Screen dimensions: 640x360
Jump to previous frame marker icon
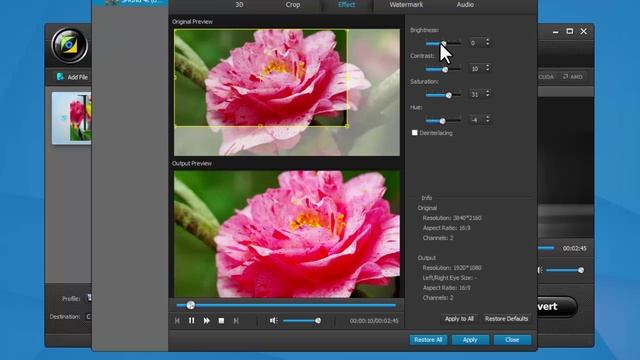(177, 321)
